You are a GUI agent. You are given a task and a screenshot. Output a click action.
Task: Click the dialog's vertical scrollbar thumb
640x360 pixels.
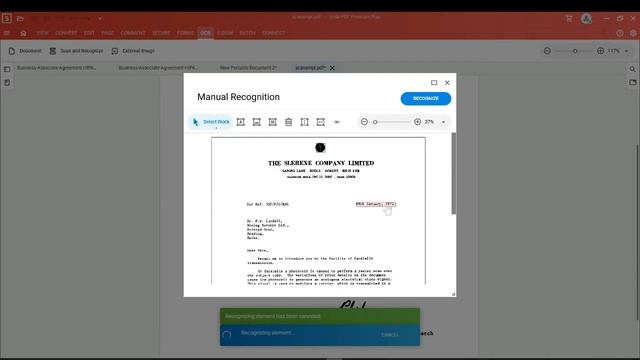(x=453, y=173)
